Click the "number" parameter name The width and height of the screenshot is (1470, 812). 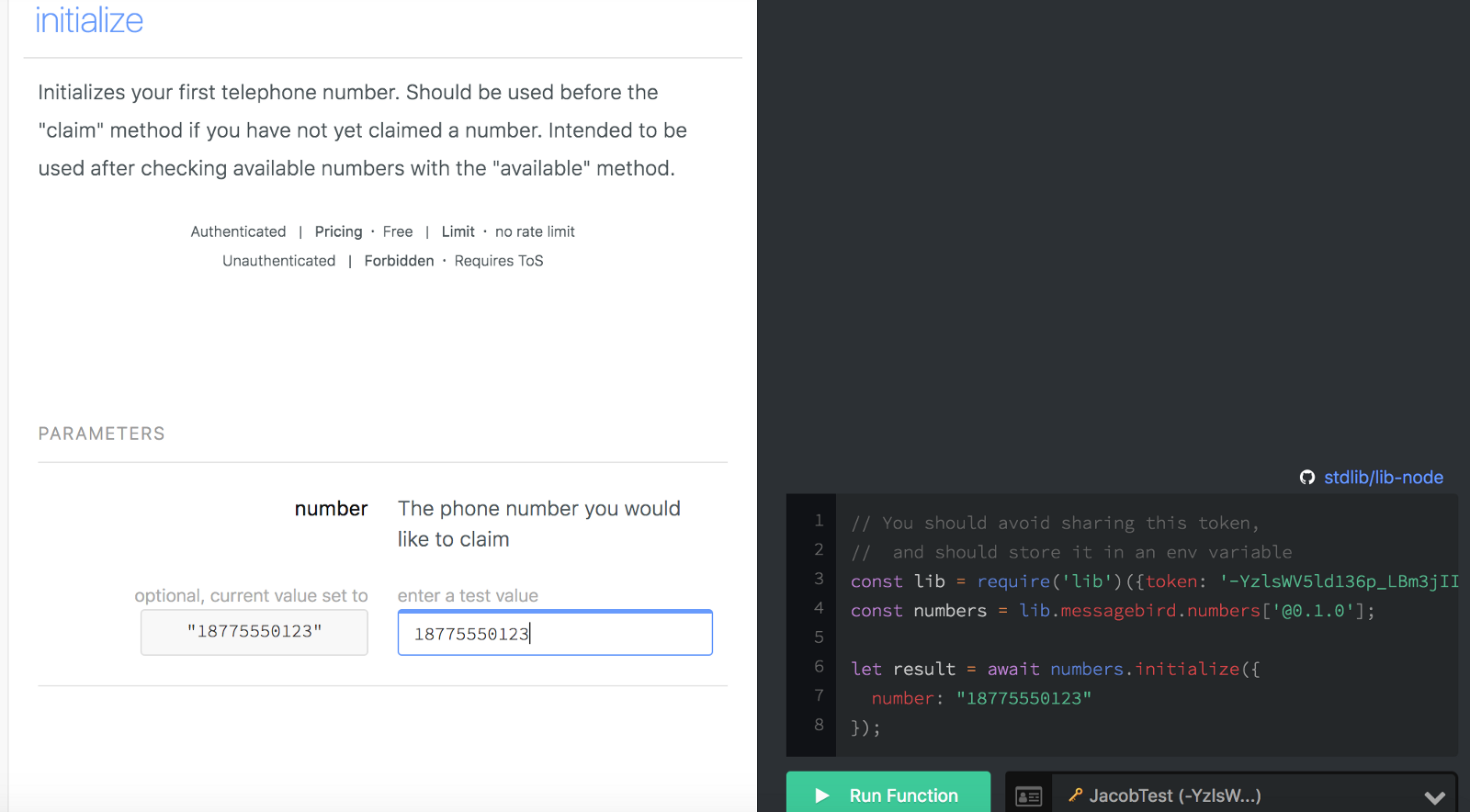[331, 509]
